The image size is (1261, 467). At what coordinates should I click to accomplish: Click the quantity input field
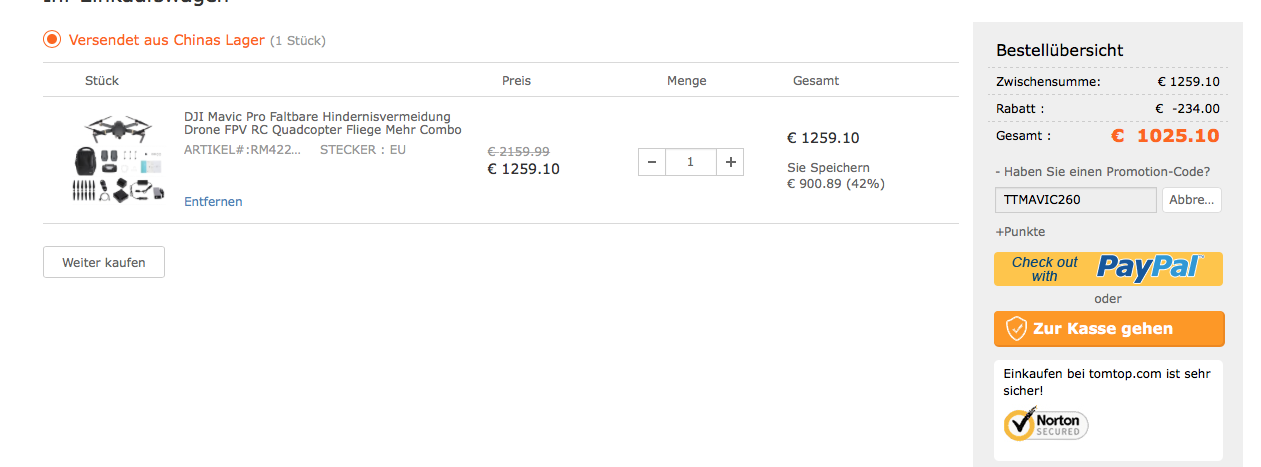click(x=690, y=162)
